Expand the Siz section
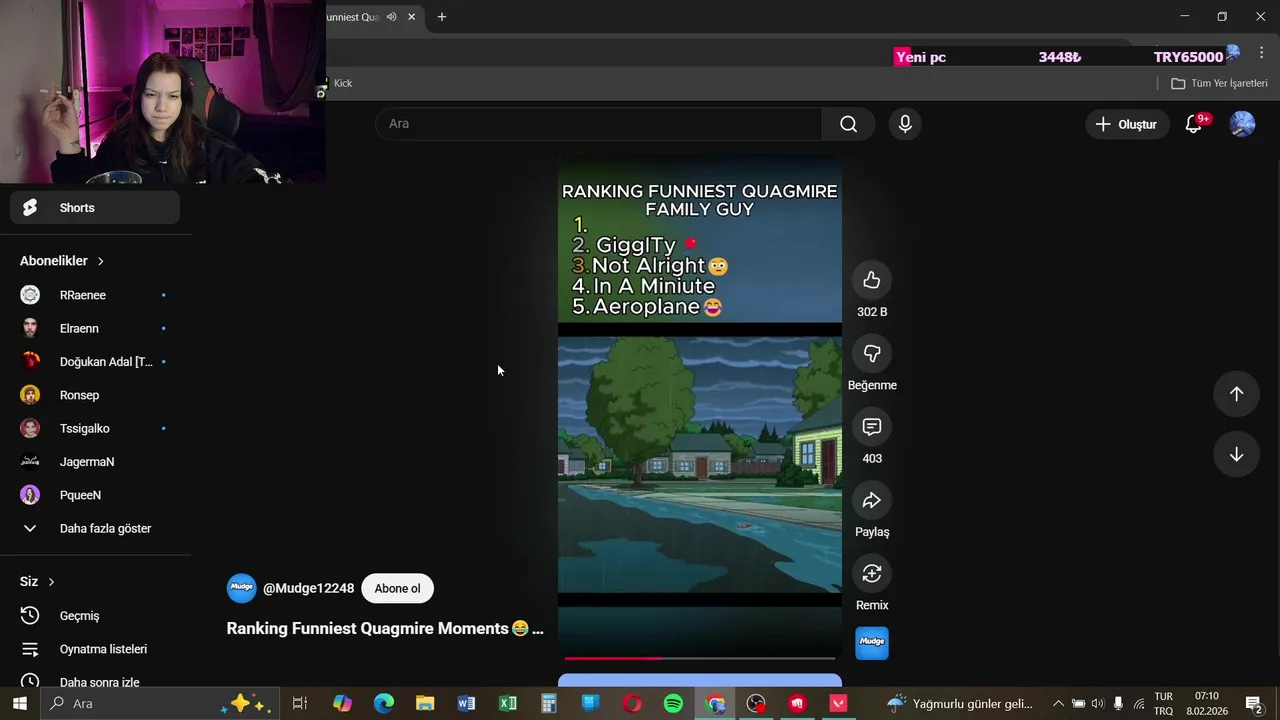 tap(37, 582)
